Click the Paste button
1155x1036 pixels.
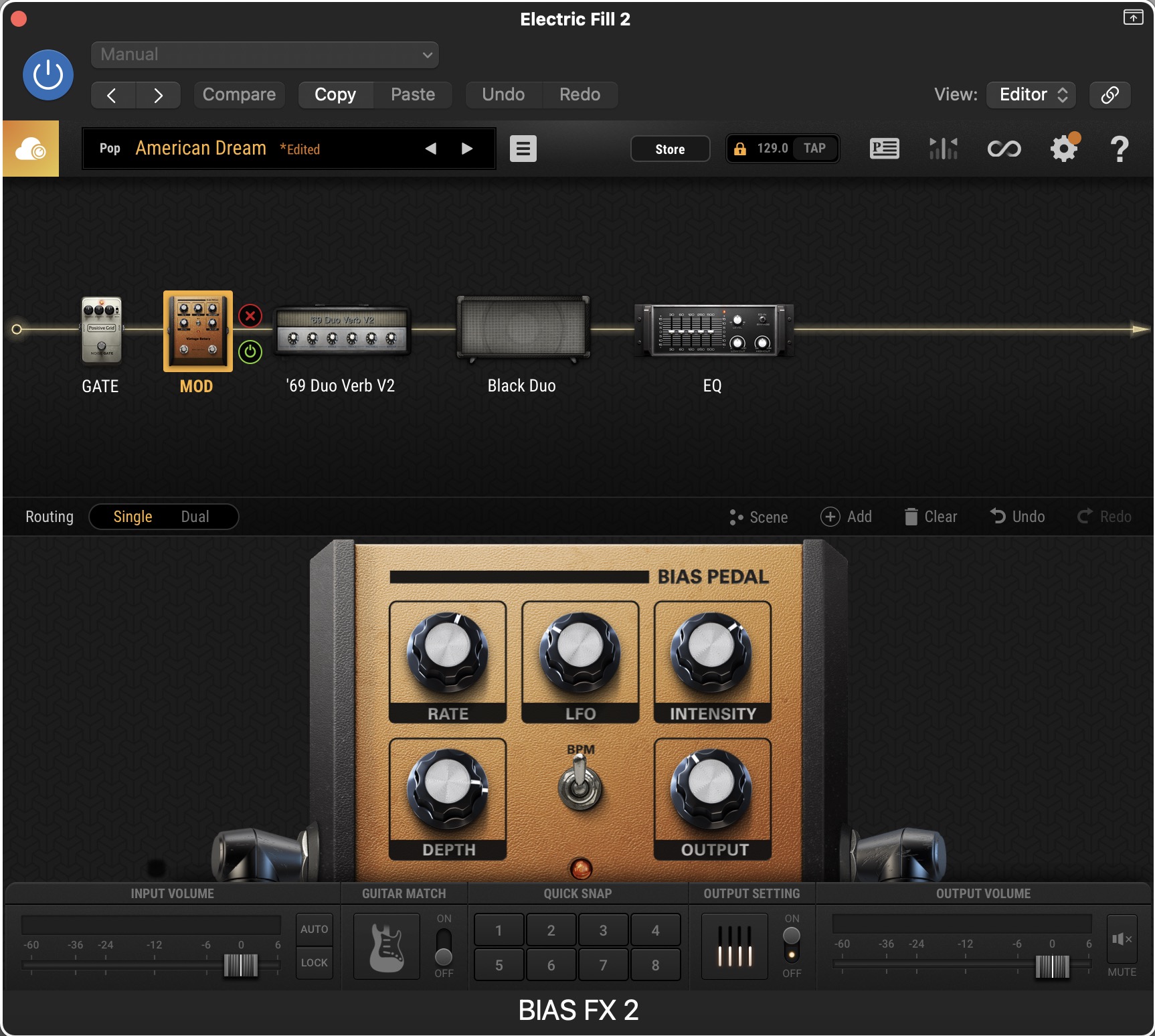point(413,95)
